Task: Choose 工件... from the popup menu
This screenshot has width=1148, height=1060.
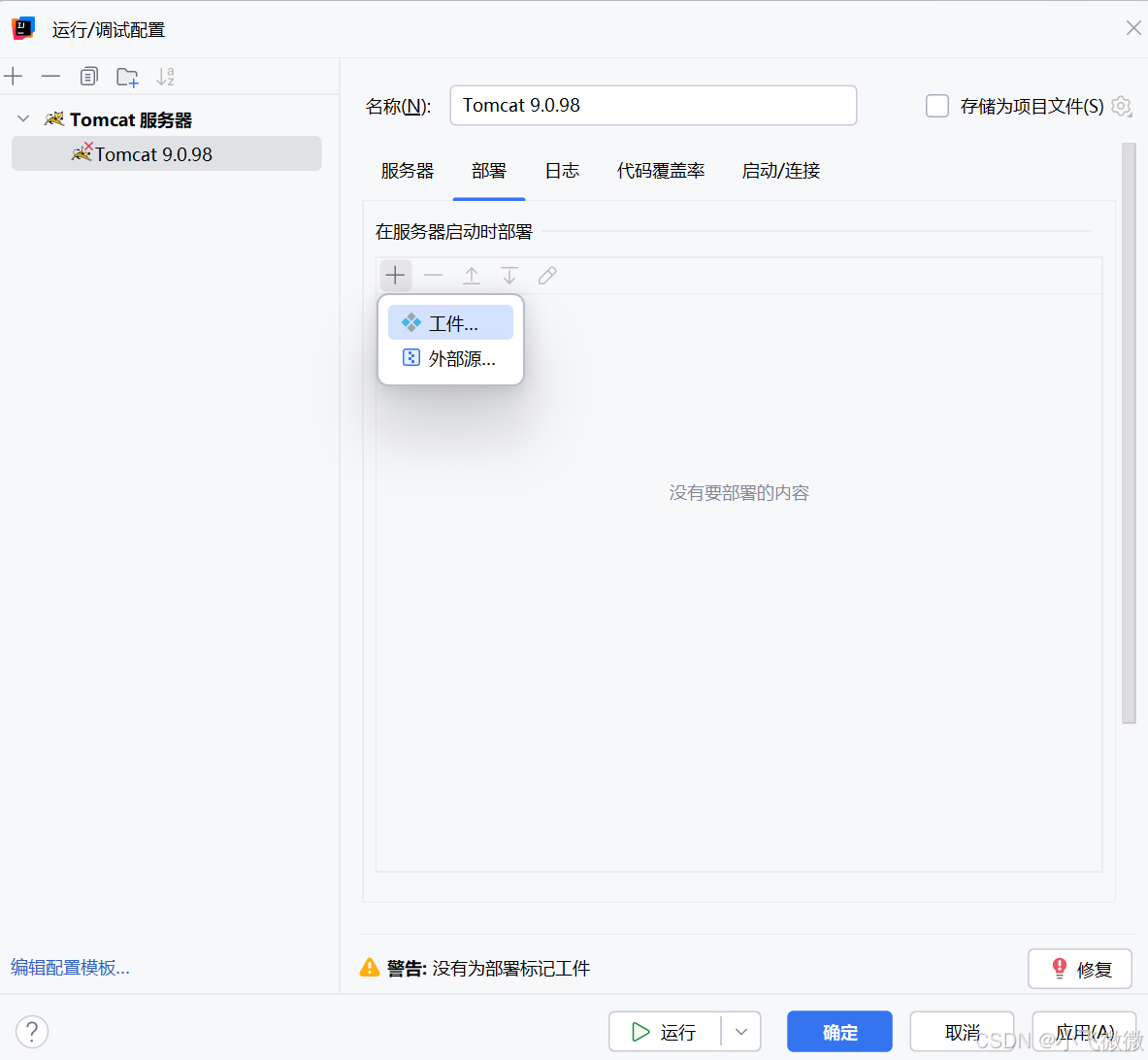Action: 450,322
